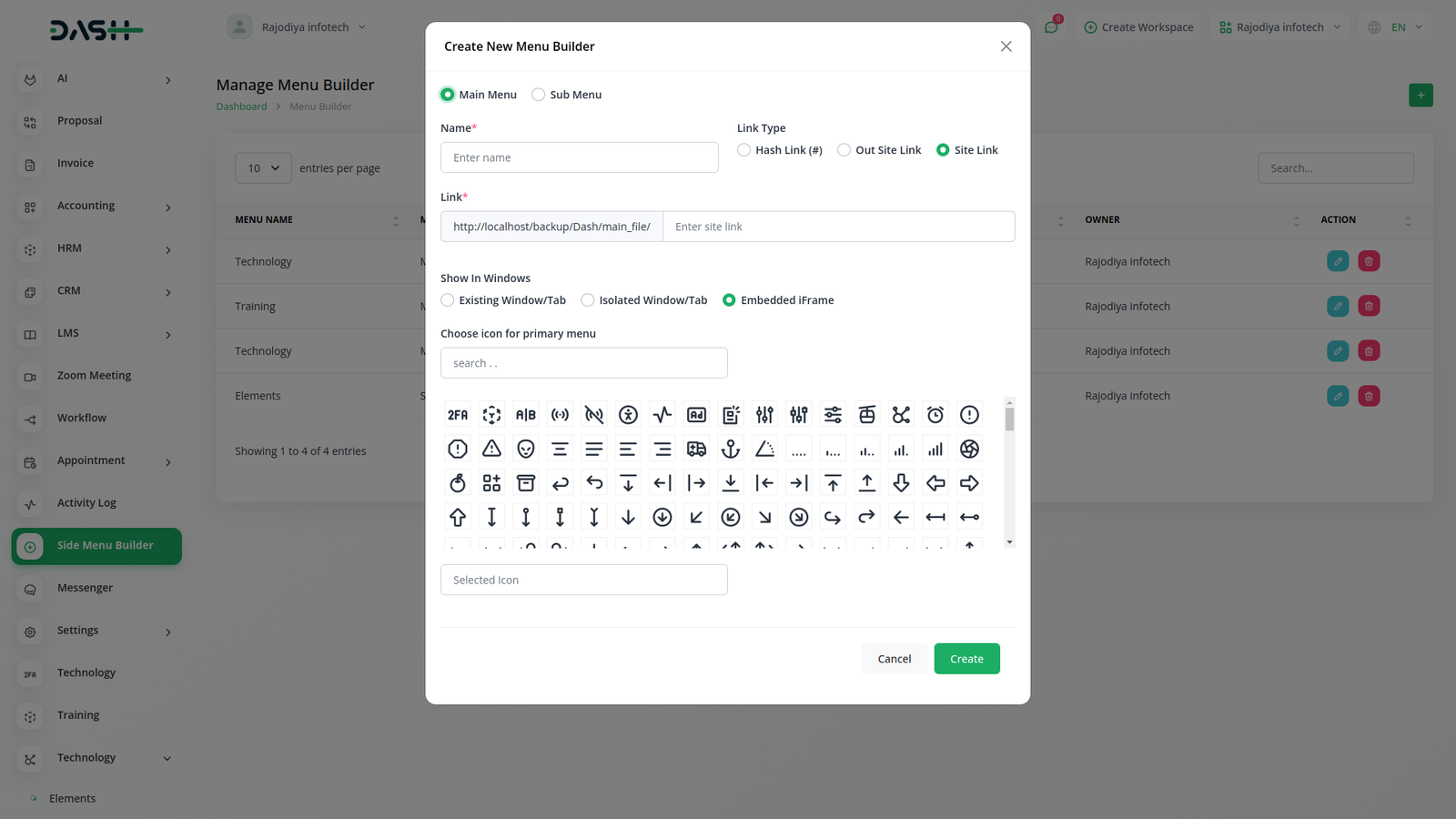Choose the archive box icon

(x=526, y=483)
